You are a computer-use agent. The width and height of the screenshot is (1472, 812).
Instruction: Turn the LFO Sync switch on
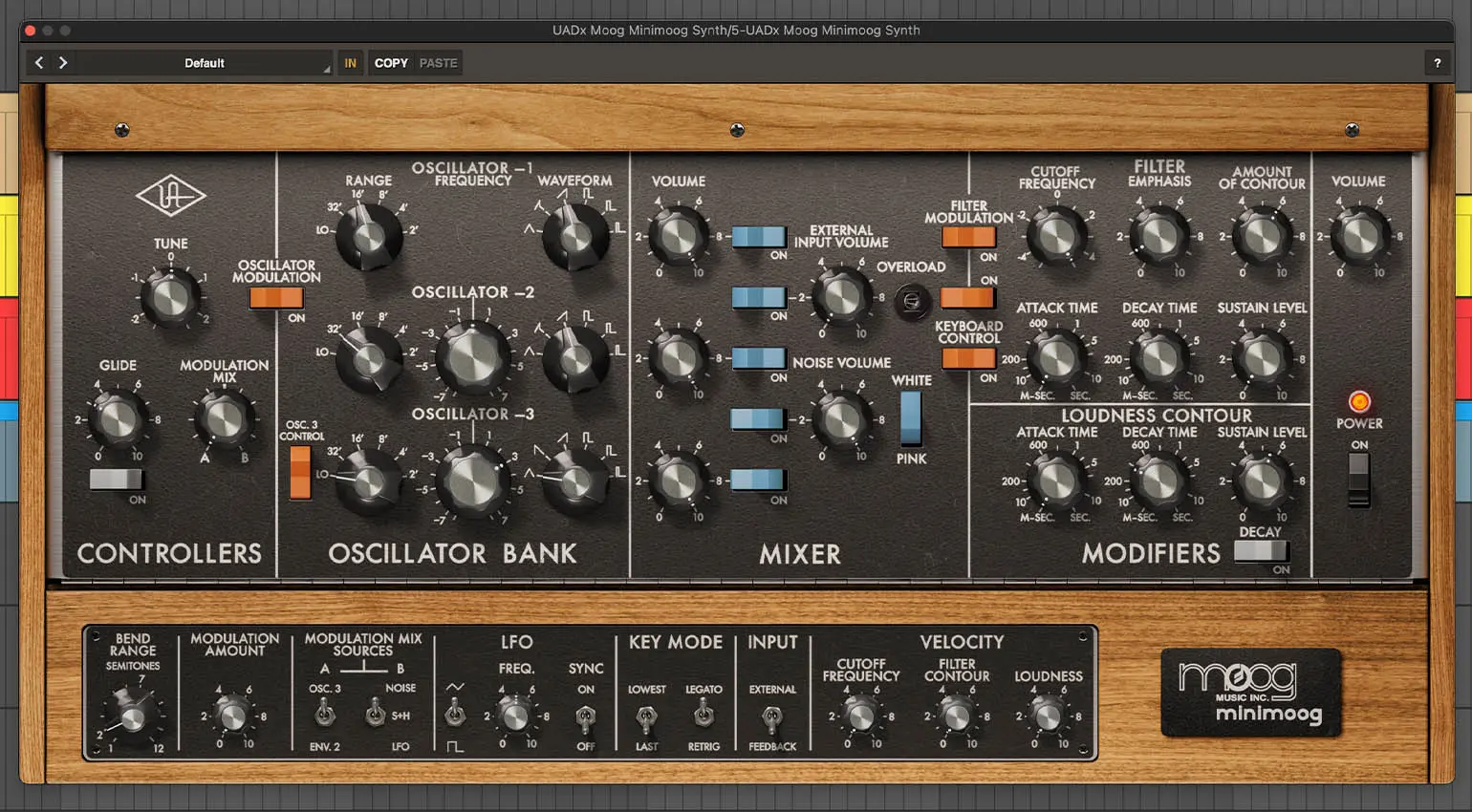click(586, 715)
